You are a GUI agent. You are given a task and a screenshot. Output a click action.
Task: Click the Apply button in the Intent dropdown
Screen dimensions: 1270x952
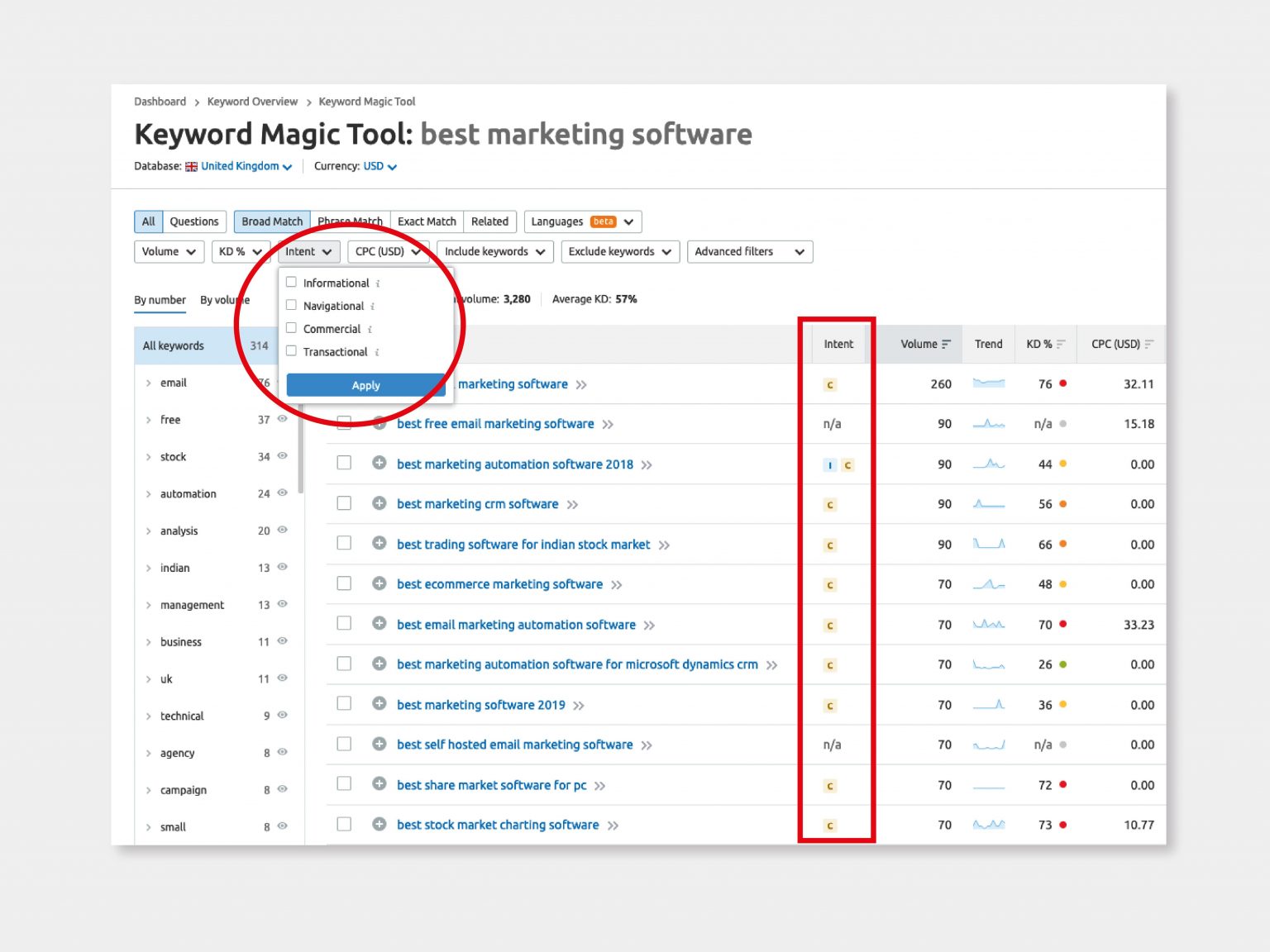pos(365,384)
